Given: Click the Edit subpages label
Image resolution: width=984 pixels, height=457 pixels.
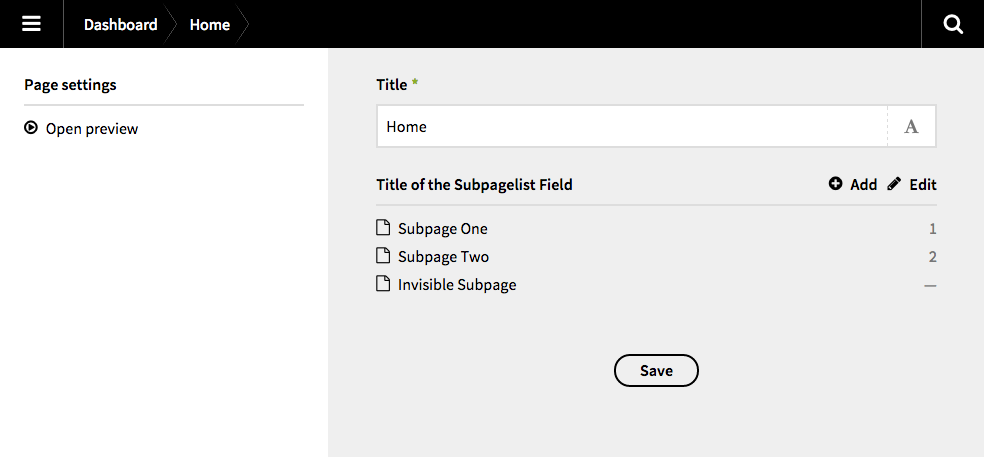Looking at the screenshot, I should [x=923, y=184].
